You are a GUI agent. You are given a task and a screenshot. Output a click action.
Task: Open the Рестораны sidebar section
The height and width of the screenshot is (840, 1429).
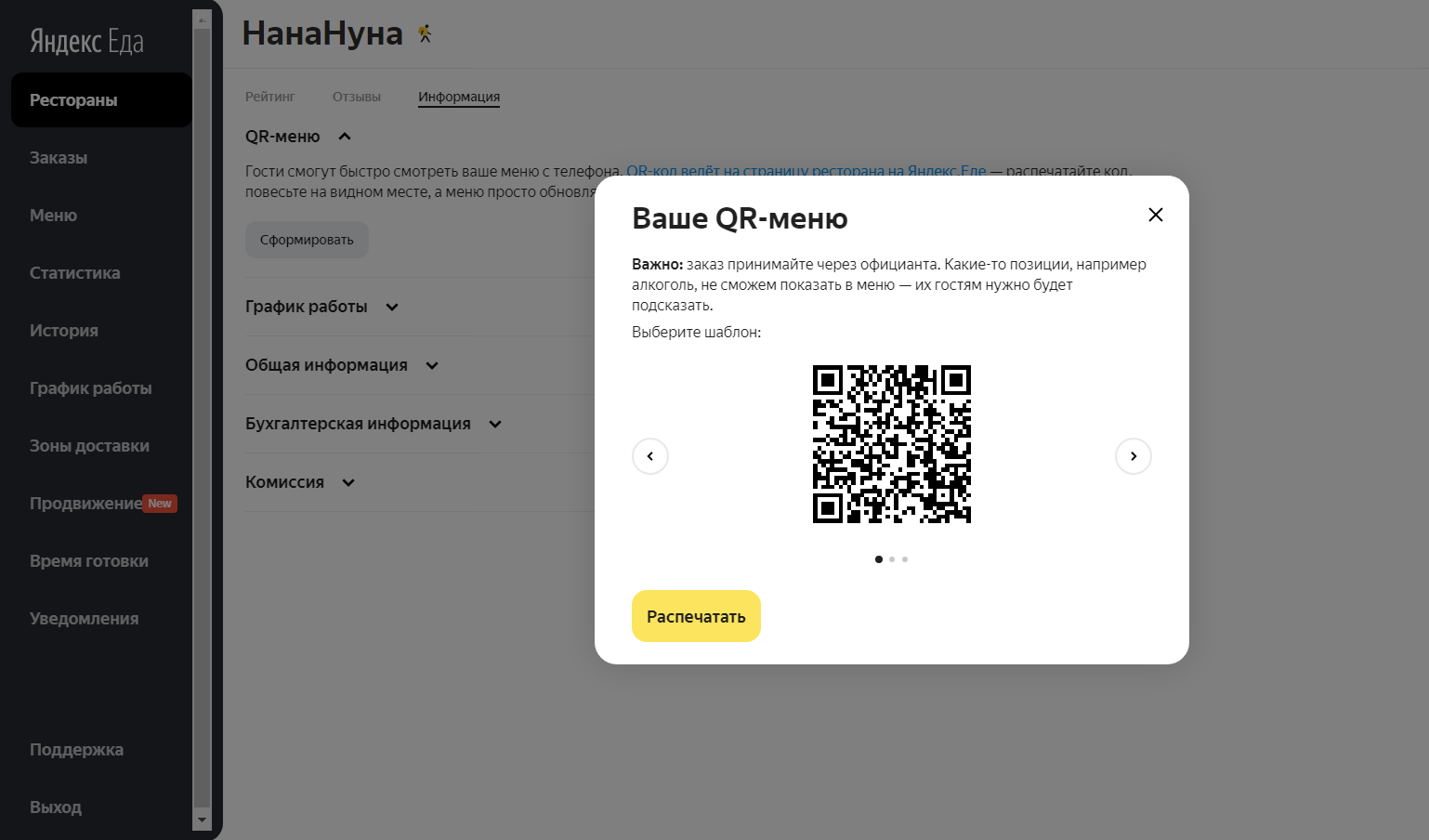point(101,100)
